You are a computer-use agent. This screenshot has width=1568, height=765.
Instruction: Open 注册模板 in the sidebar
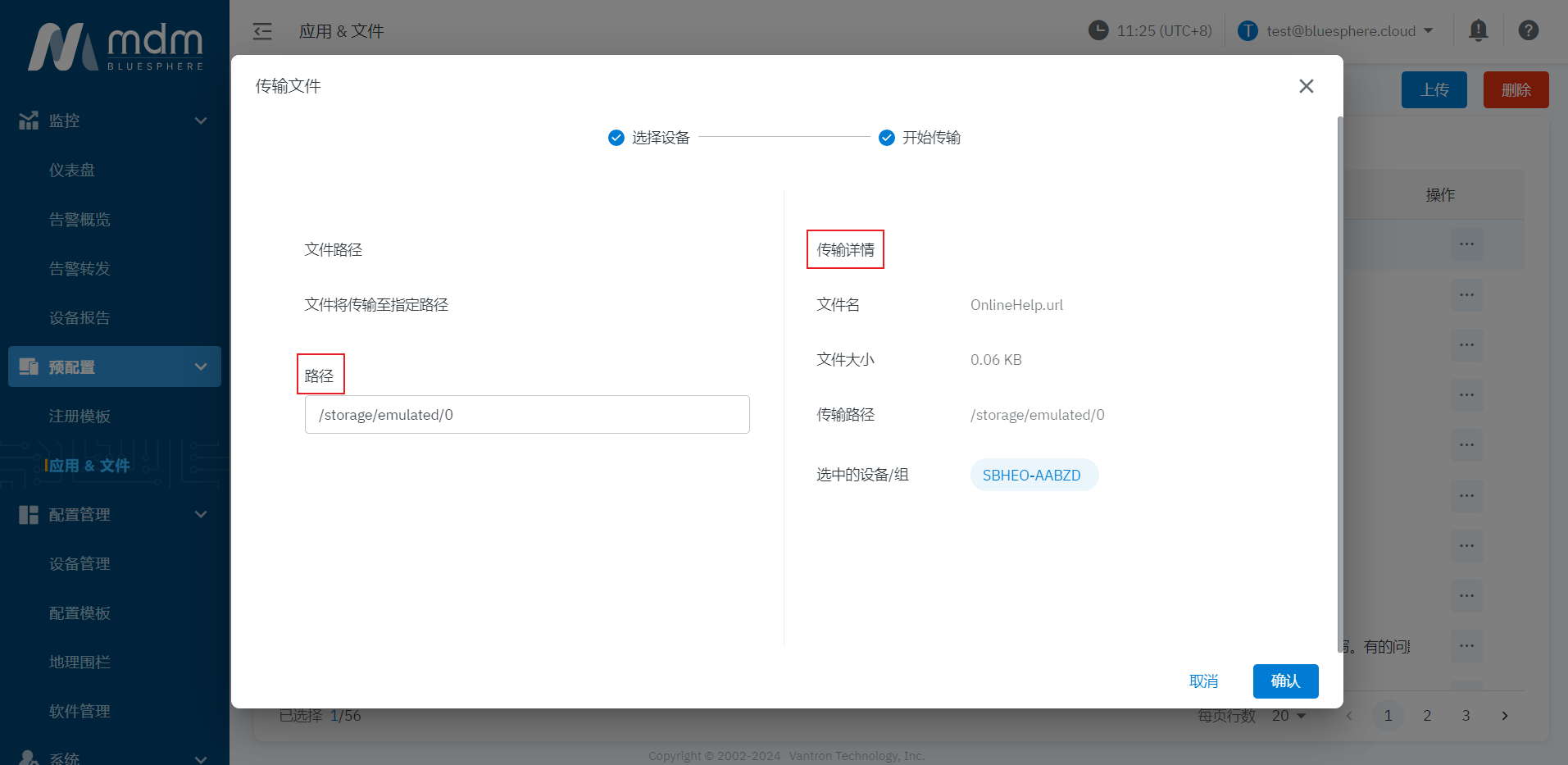pyautogui.click(x=80, y=416)
